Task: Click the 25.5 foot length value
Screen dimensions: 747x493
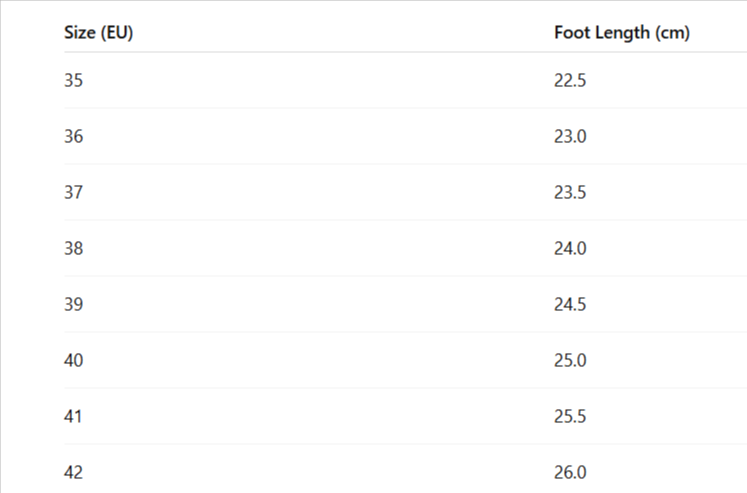Action: pyautogui.click(x=570, y=416)
